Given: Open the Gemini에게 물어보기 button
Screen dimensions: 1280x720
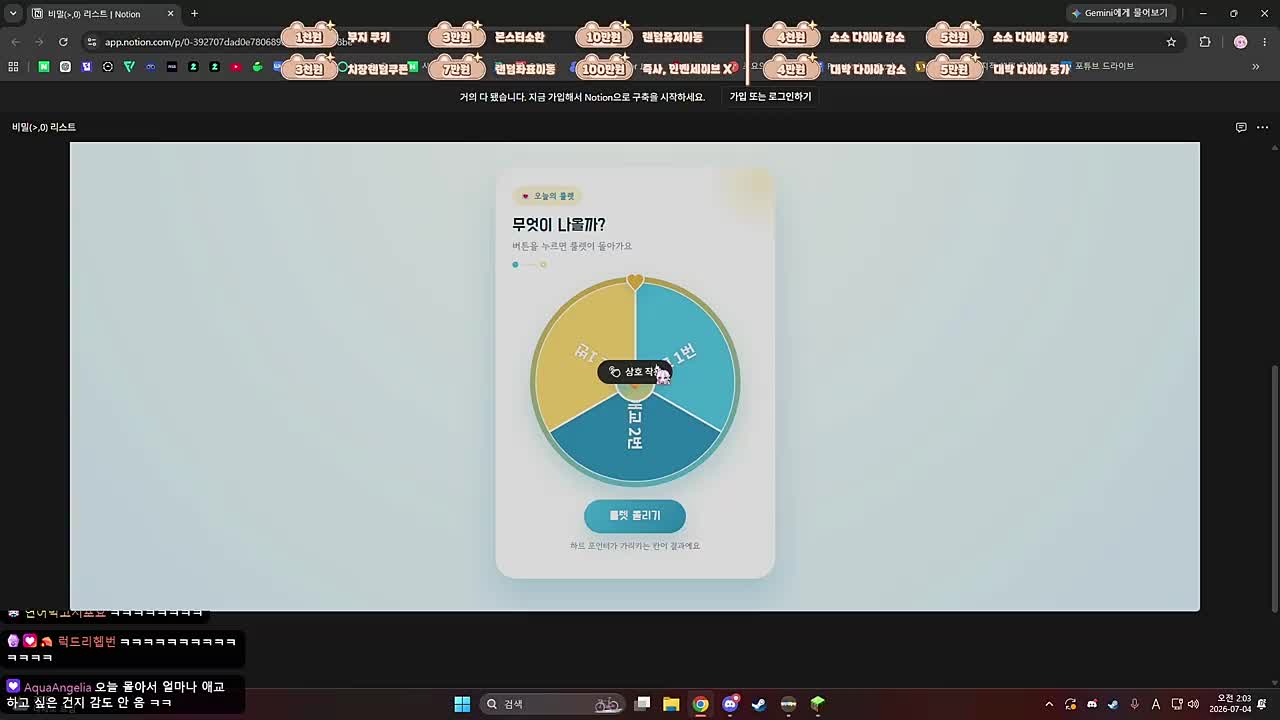Looking at the screenshot, I should click(x=1119, y=13).
